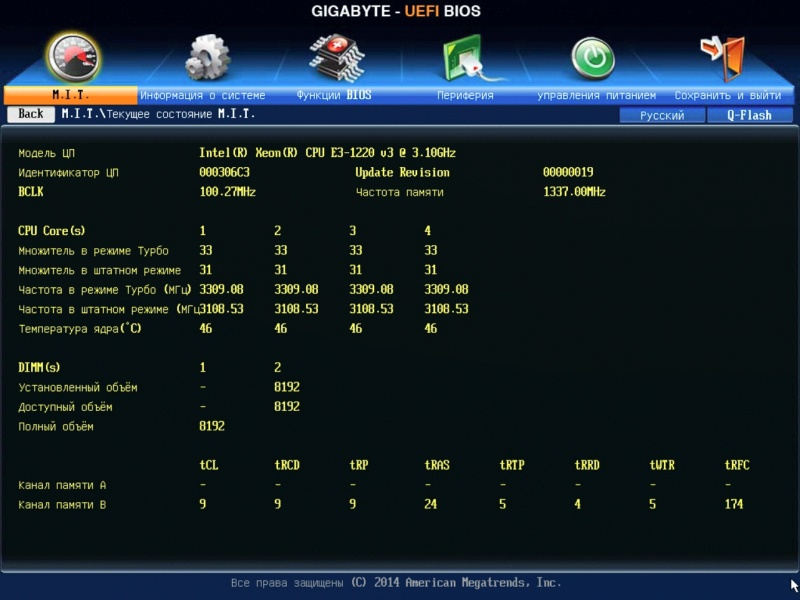Click the tRFC column header

737,465
